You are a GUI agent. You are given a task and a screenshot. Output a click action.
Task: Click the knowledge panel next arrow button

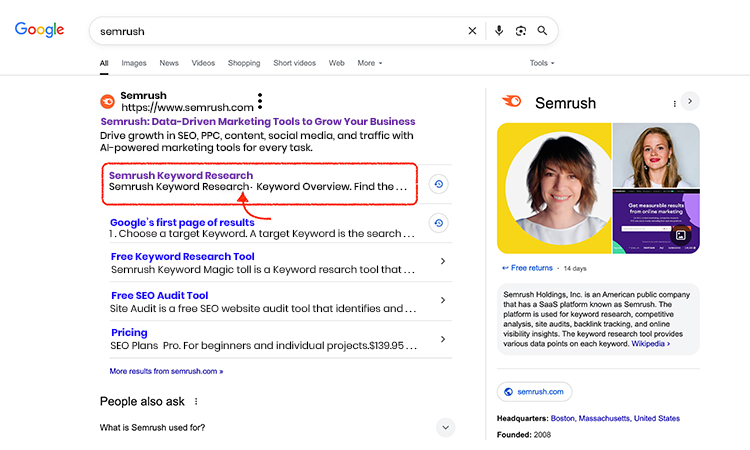coord(690,101)
